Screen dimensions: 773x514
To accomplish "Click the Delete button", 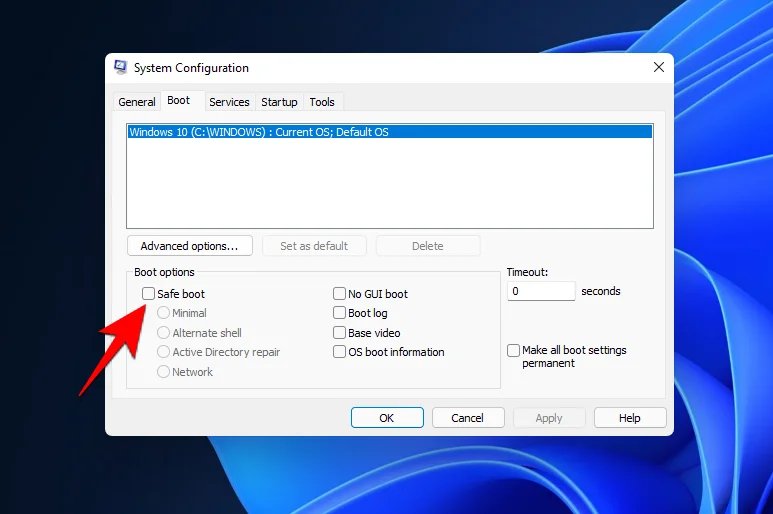I will coord(428,245).
